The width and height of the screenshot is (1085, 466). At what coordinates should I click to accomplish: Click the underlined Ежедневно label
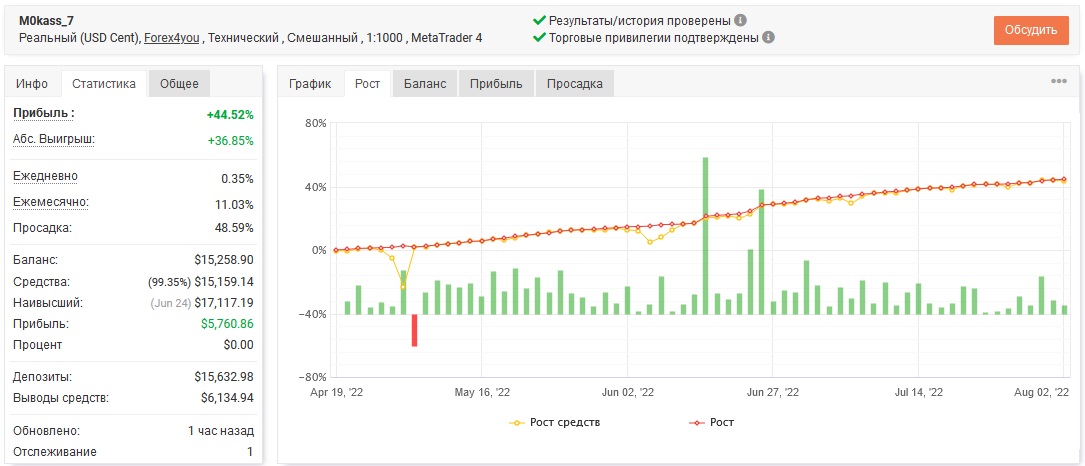tap(46, 176)
